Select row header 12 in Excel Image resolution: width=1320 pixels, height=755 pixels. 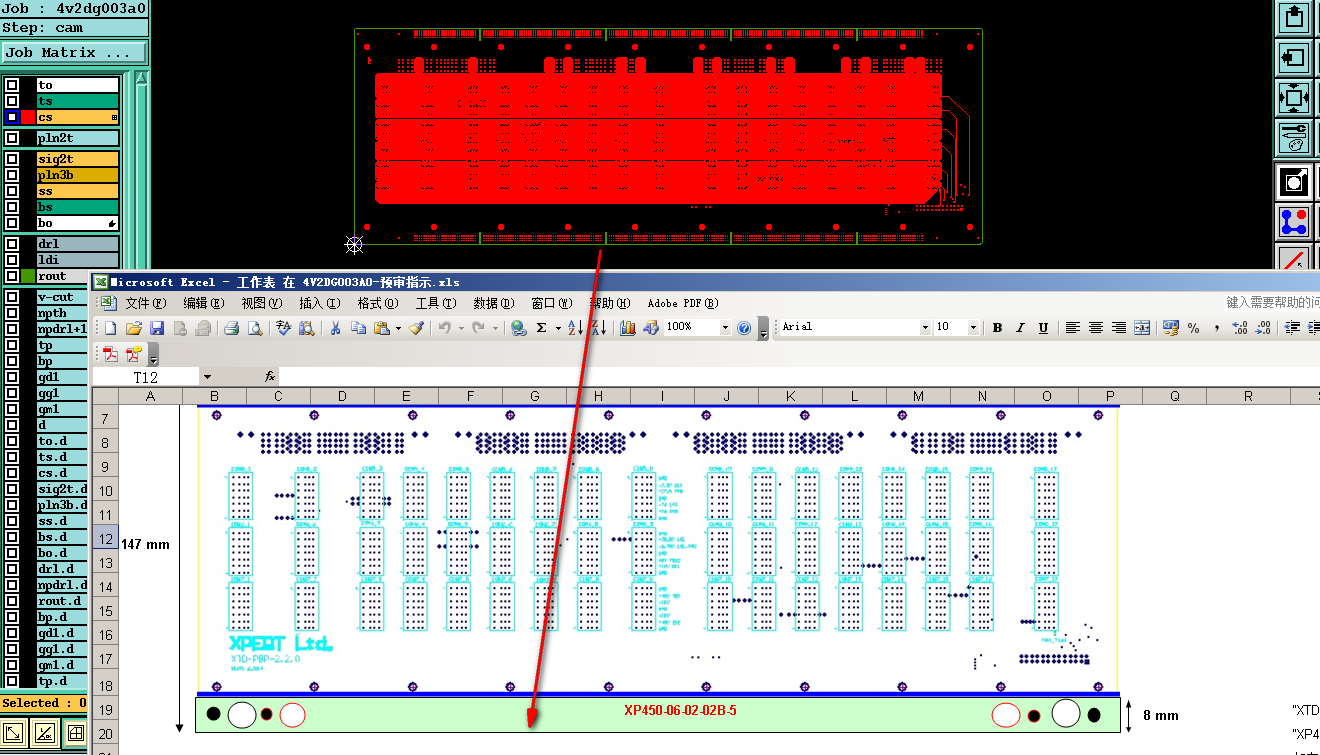coord(106,539)
